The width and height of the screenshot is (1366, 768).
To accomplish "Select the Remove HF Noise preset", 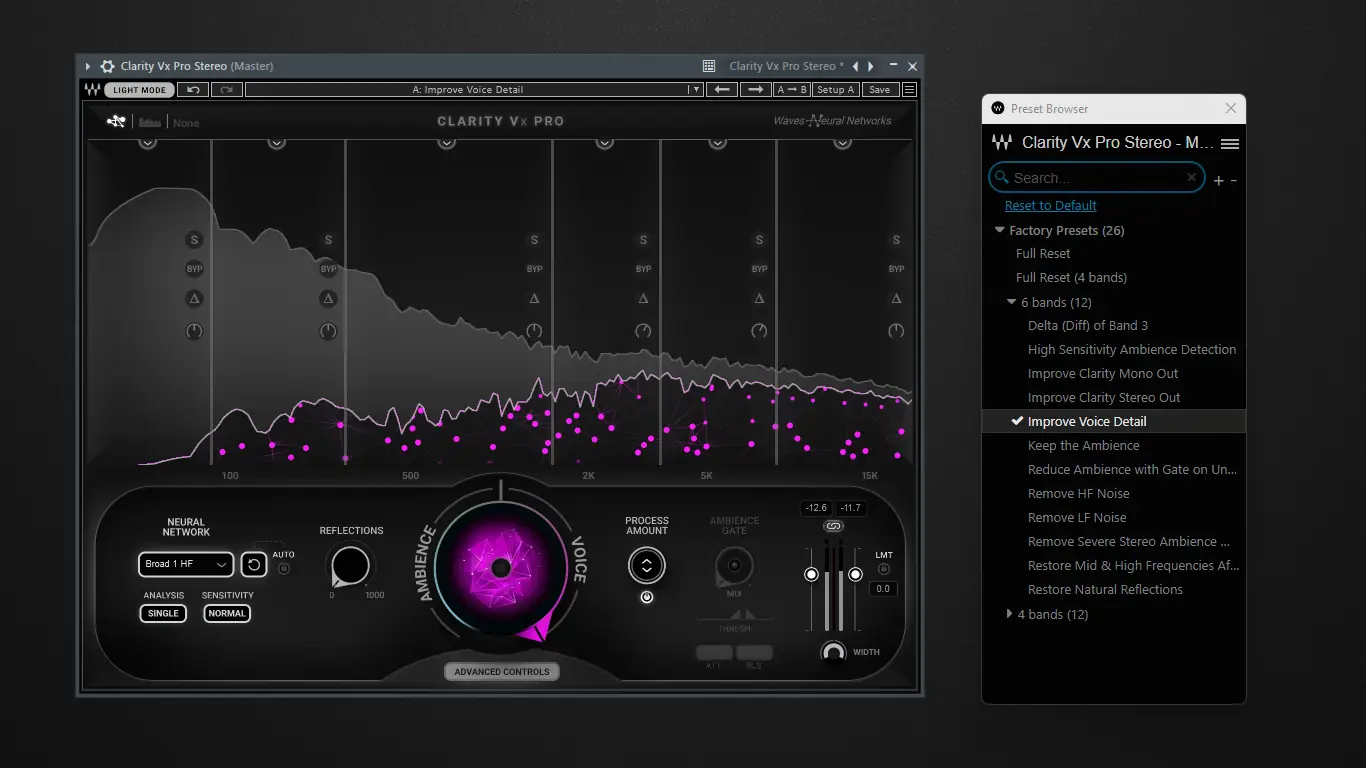I will click(x=1079, y=494).
